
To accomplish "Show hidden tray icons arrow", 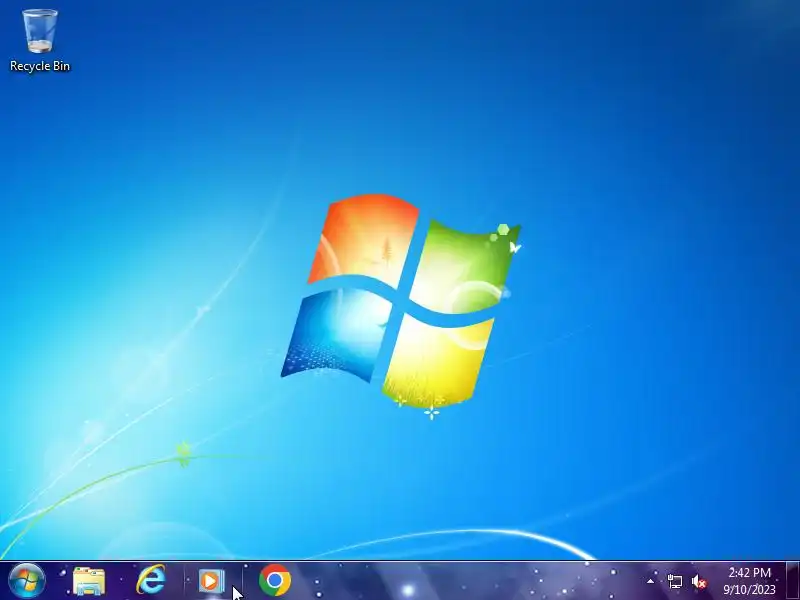I will tap(651, 581).
